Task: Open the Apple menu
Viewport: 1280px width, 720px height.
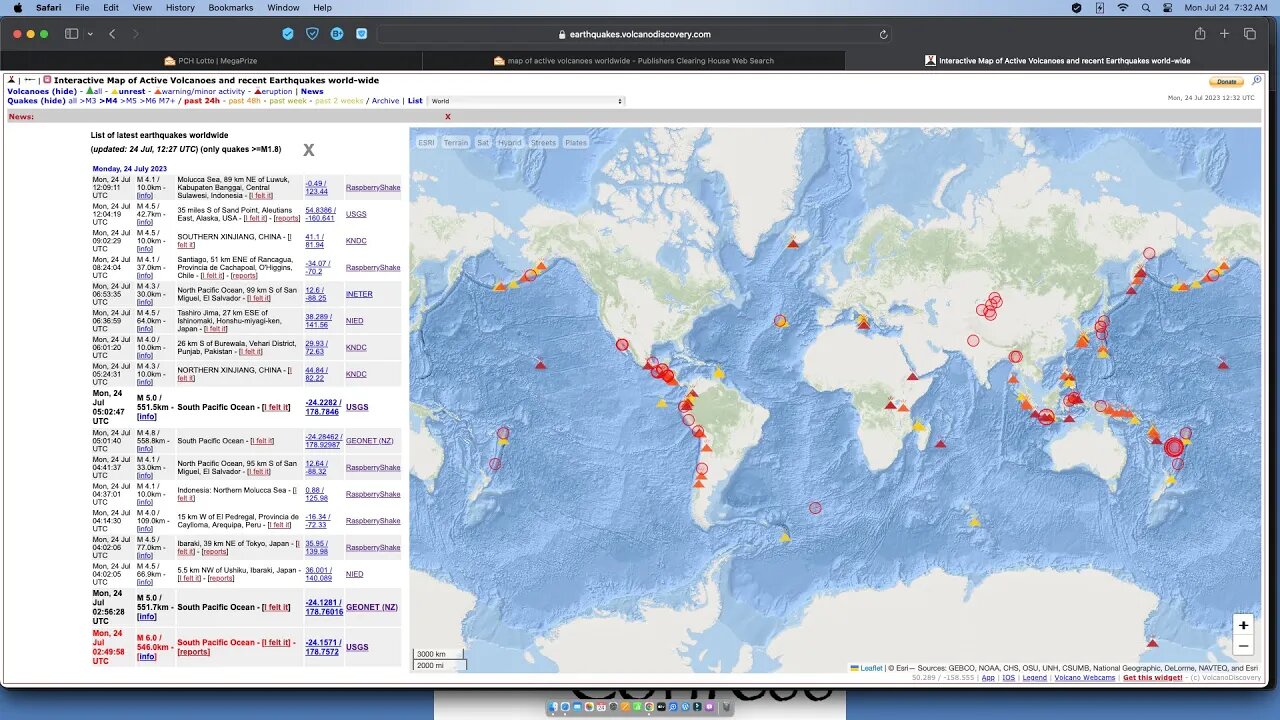Action: pos(17,7)
